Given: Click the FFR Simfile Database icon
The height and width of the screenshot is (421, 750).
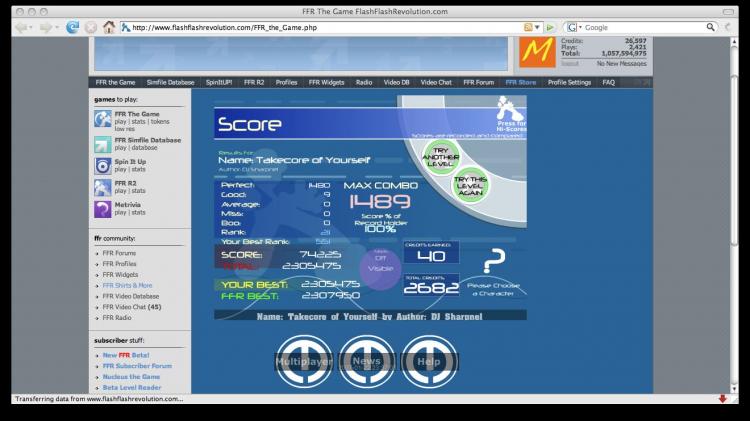Looking at the screenshot, I should (103, 144).
